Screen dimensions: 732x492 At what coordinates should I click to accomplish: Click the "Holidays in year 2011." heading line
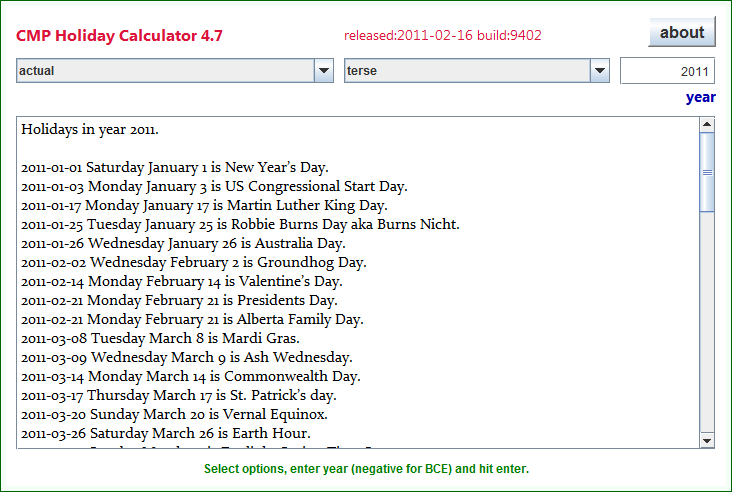[x=90, y=129]
